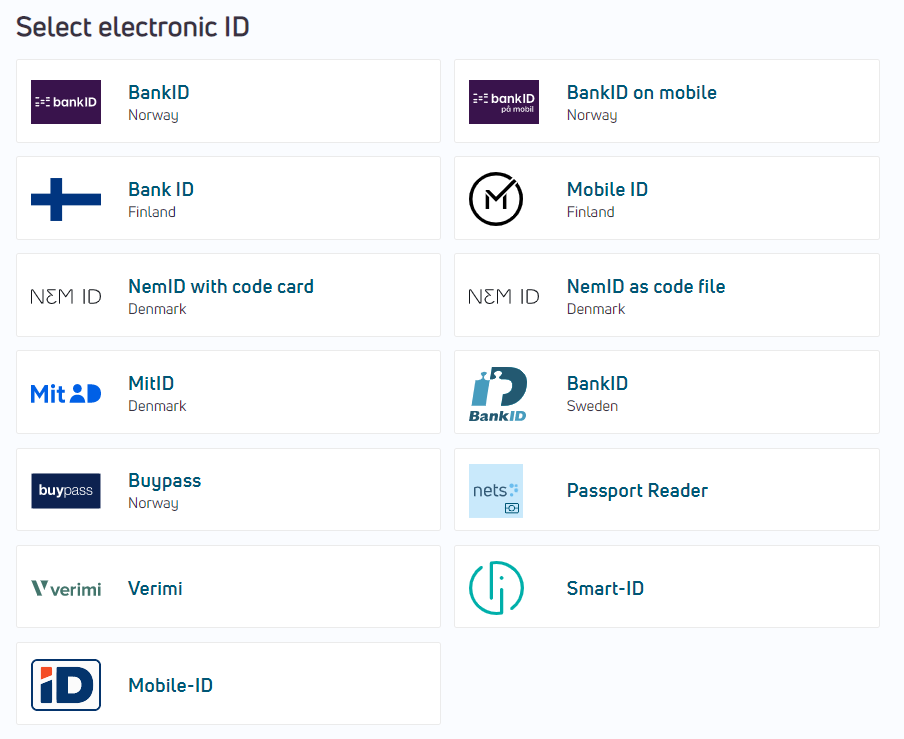Click 'Denmark' label under NemID with code card

[x=157, y=309]
